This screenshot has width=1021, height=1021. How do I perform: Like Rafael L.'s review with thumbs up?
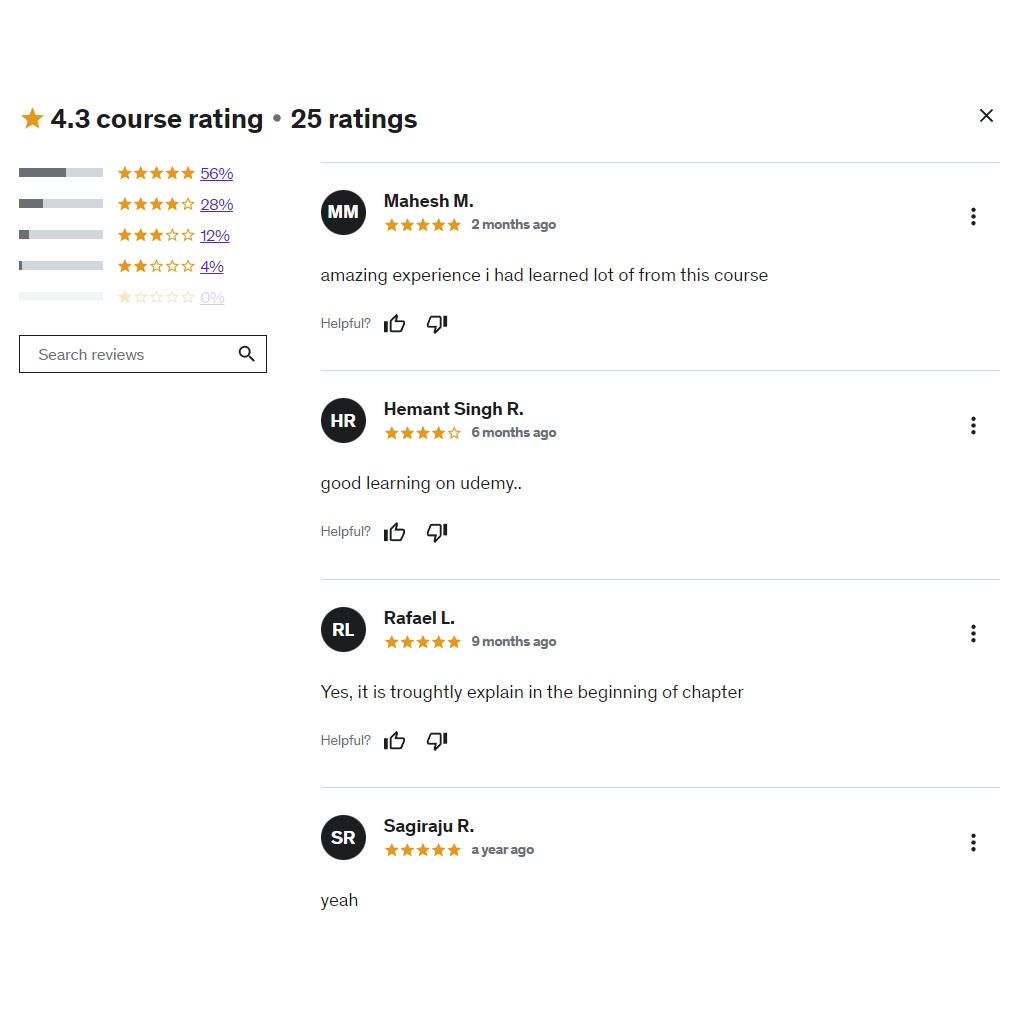pyautogui.click(x=395, y=740)
